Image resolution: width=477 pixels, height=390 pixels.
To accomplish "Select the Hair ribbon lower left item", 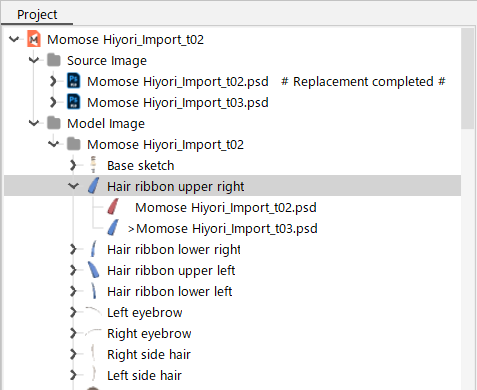I will (169, 291).
